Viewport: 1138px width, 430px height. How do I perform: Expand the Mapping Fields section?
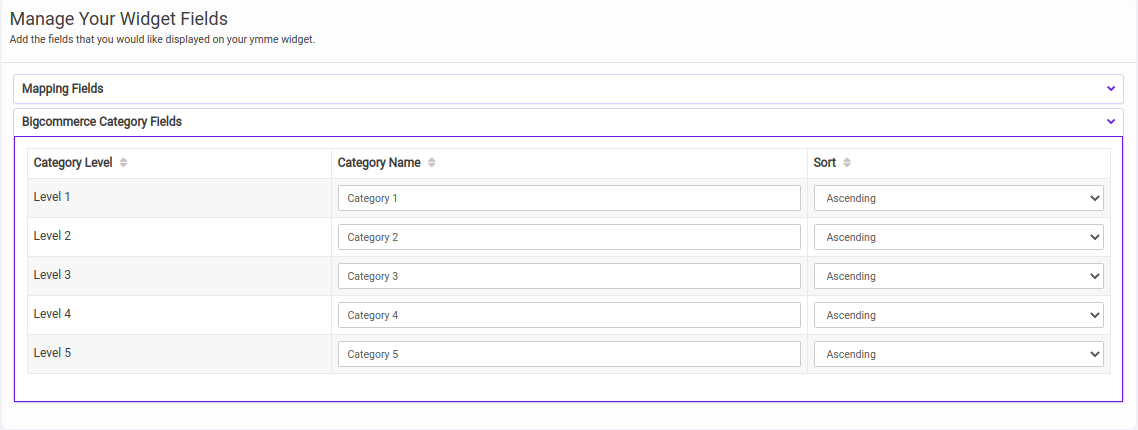point(63,89)
